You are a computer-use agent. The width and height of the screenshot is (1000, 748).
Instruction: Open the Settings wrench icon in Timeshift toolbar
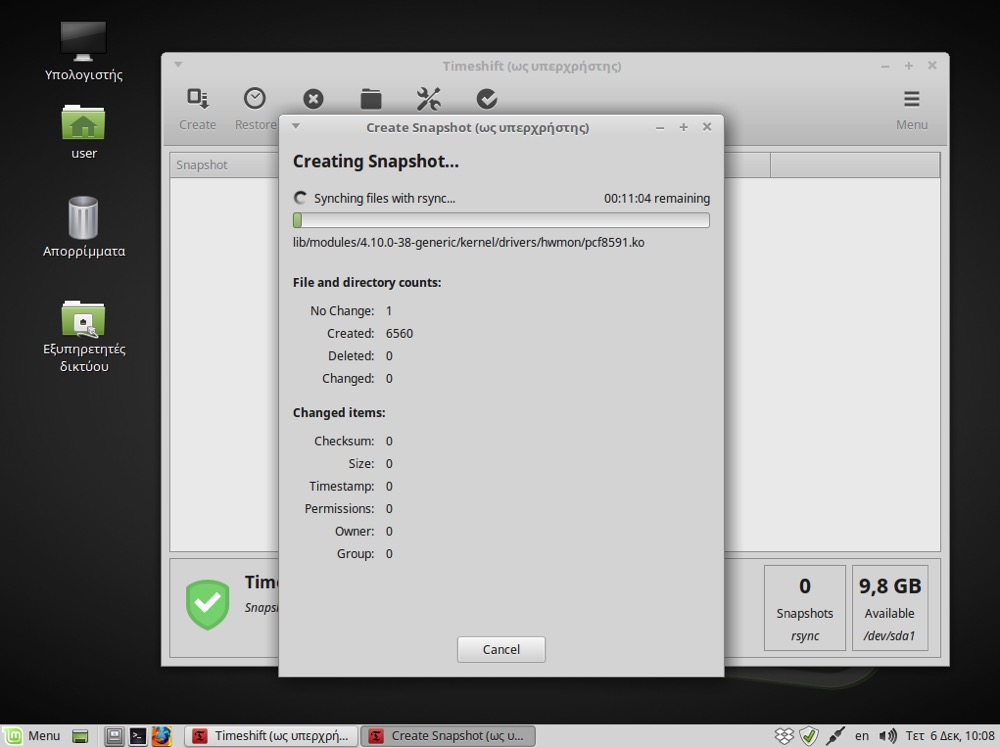pyautogui.click(x=429, y=99)
